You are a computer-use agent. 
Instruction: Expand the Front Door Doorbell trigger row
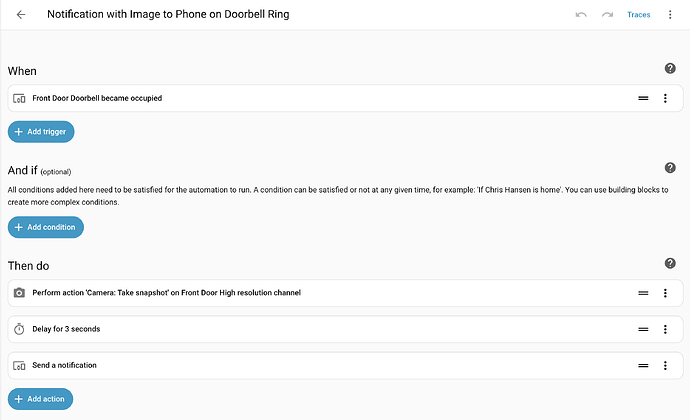[x=300, y=98]
